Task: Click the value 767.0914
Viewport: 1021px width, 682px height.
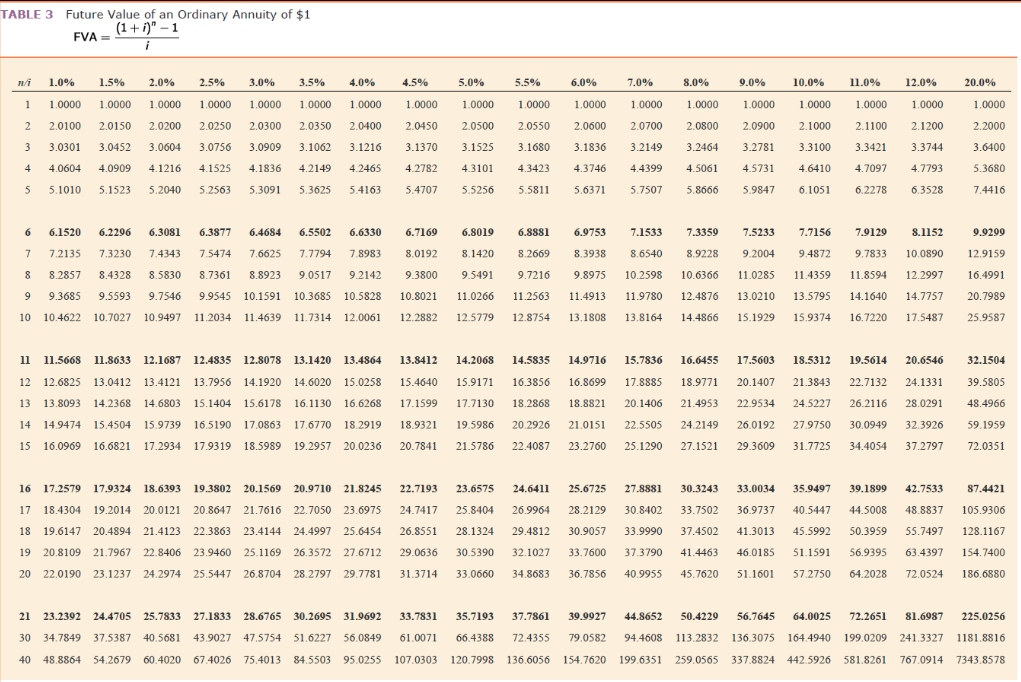Action: (921, 660)
